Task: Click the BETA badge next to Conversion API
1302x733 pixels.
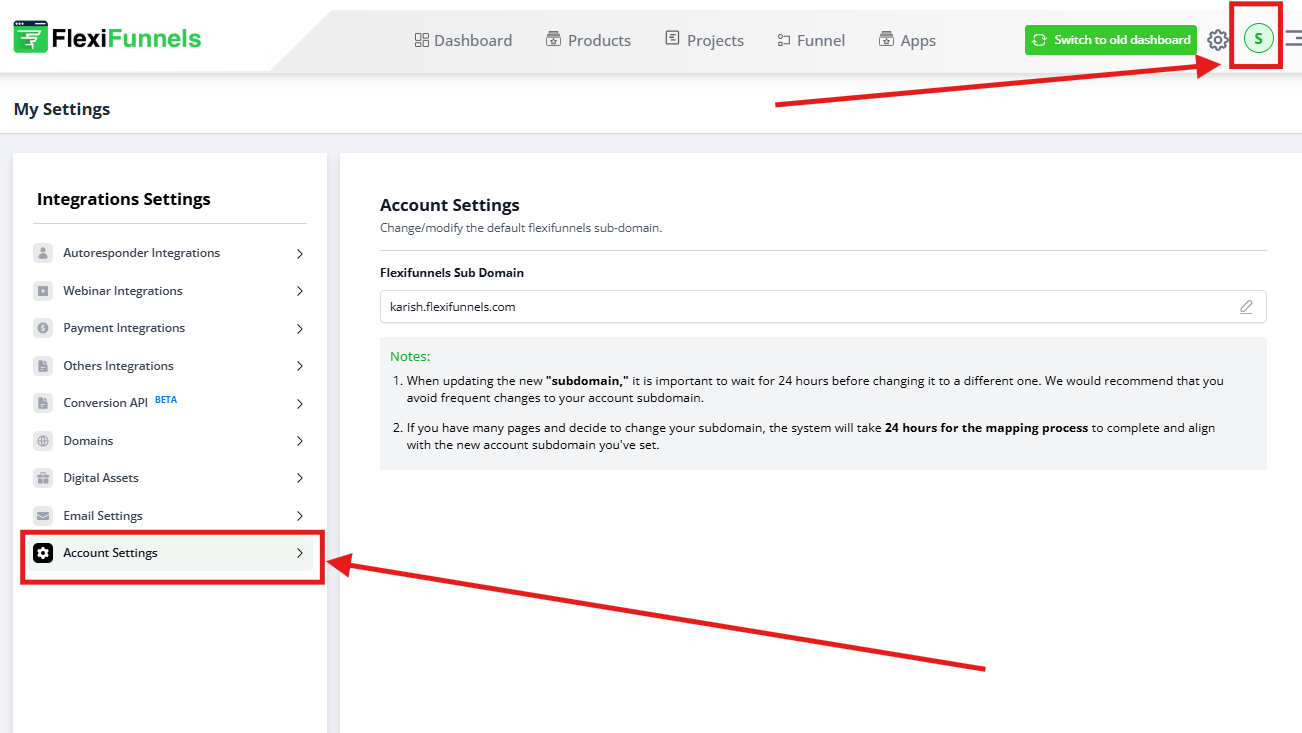Action: (x=166, y=400)
